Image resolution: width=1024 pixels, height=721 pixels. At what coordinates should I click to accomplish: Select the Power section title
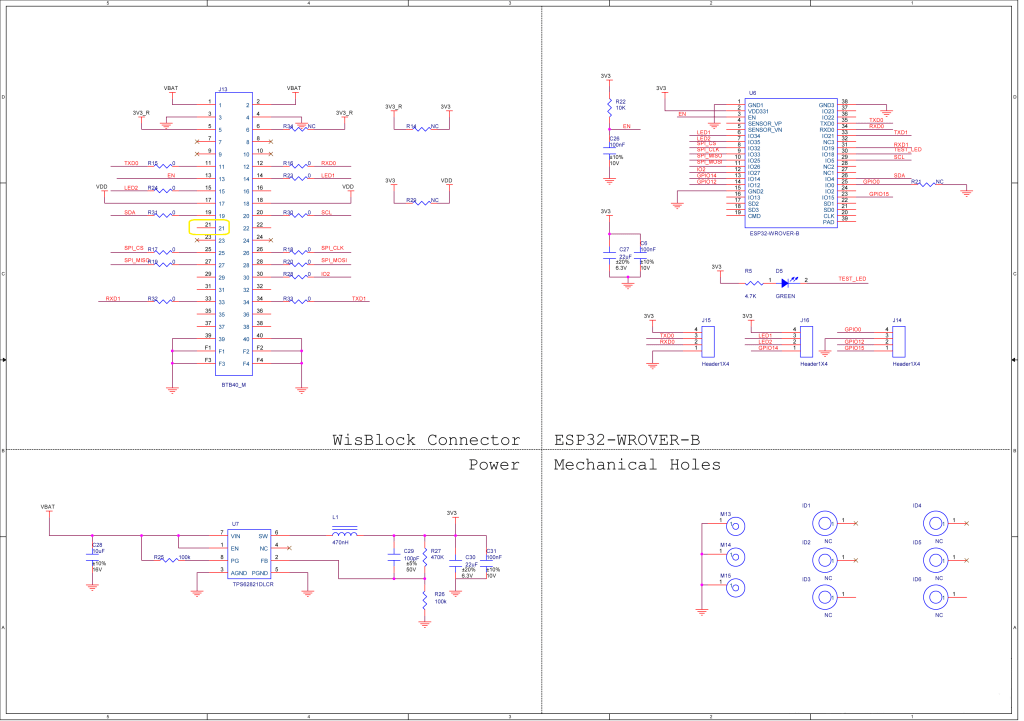(494, 465)
